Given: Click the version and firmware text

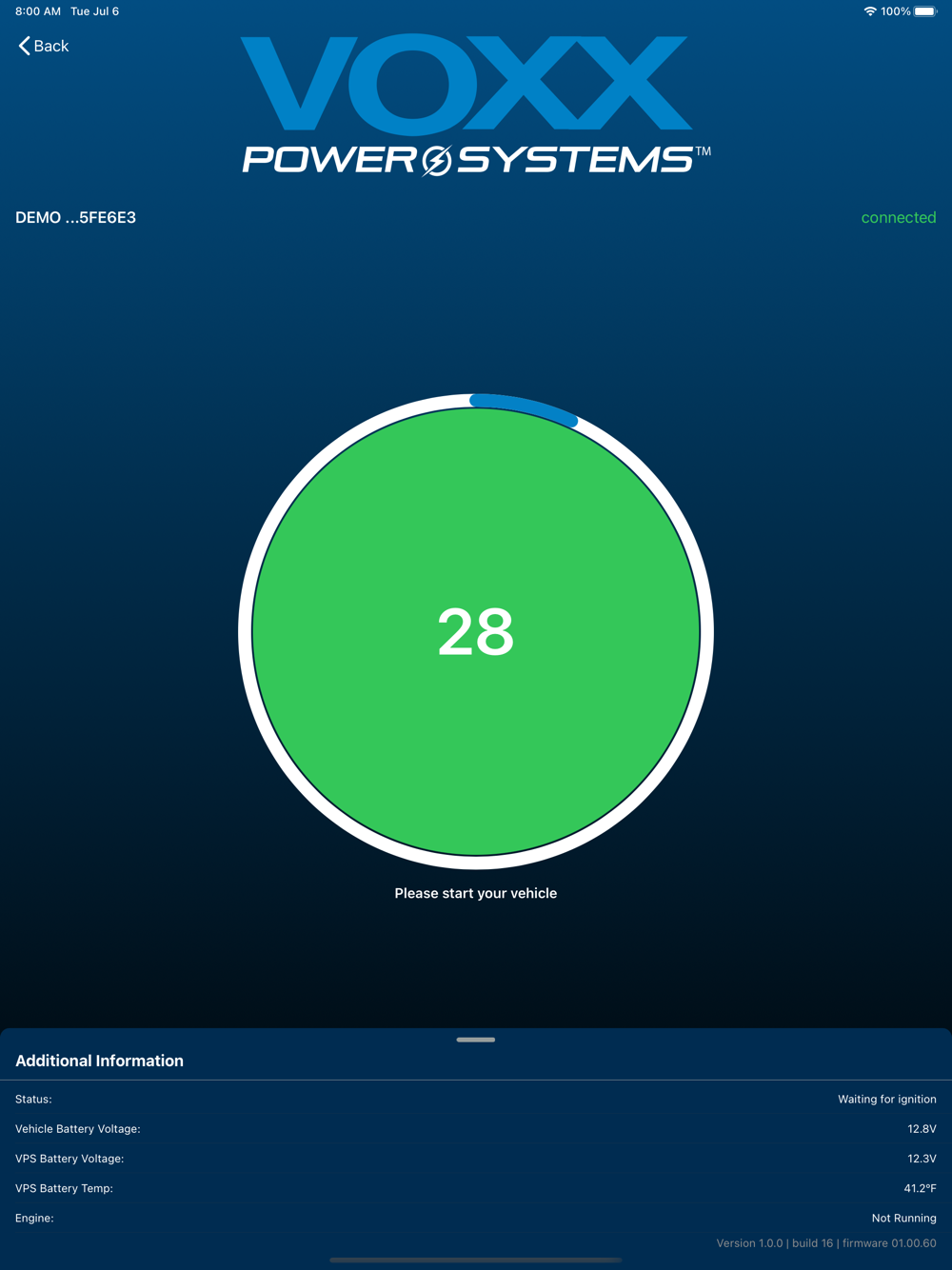Looking at the screenshot, I should (x=826, y=1243).
